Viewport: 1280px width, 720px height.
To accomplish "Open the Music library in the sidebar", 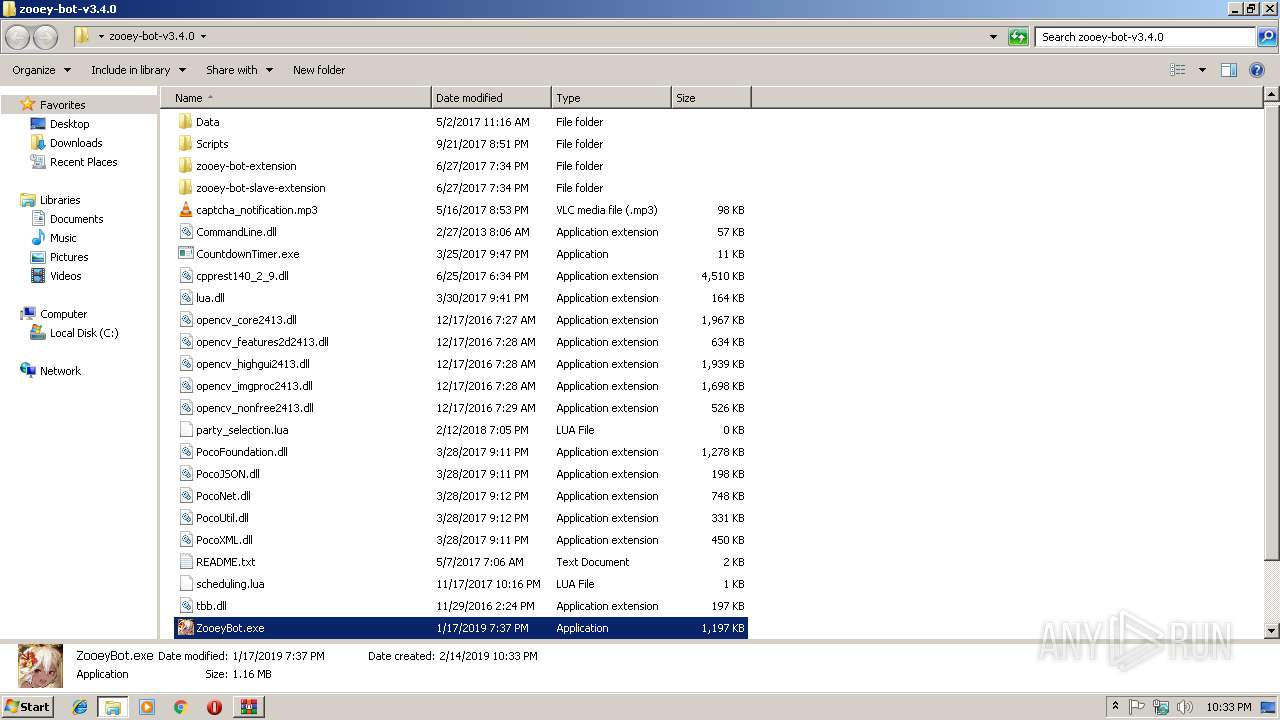I will point(63,238).
